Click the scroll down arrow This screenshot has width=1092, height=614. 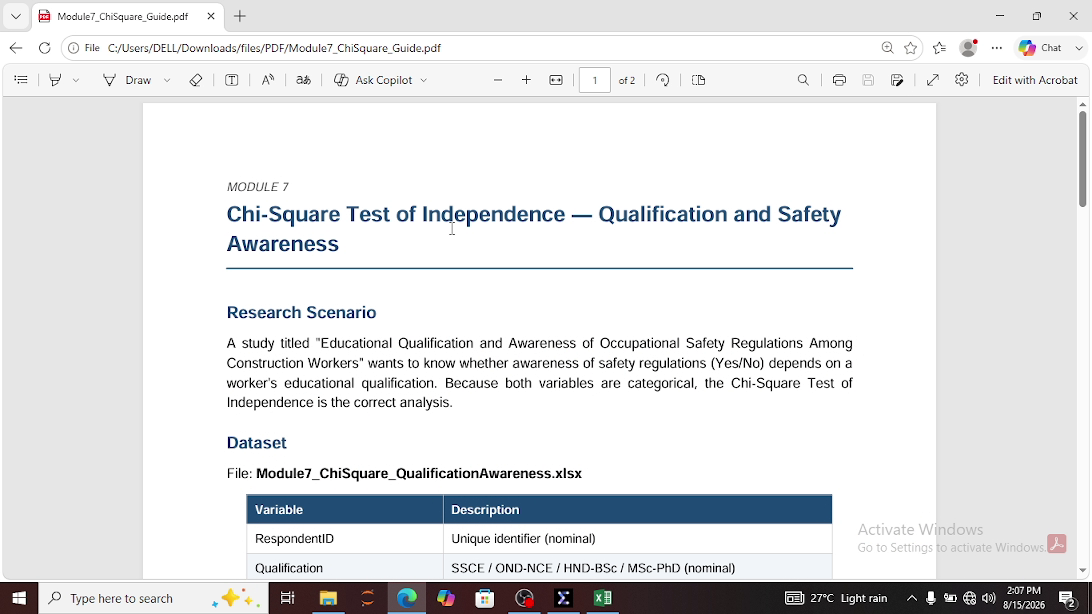tap(1082, 571)
